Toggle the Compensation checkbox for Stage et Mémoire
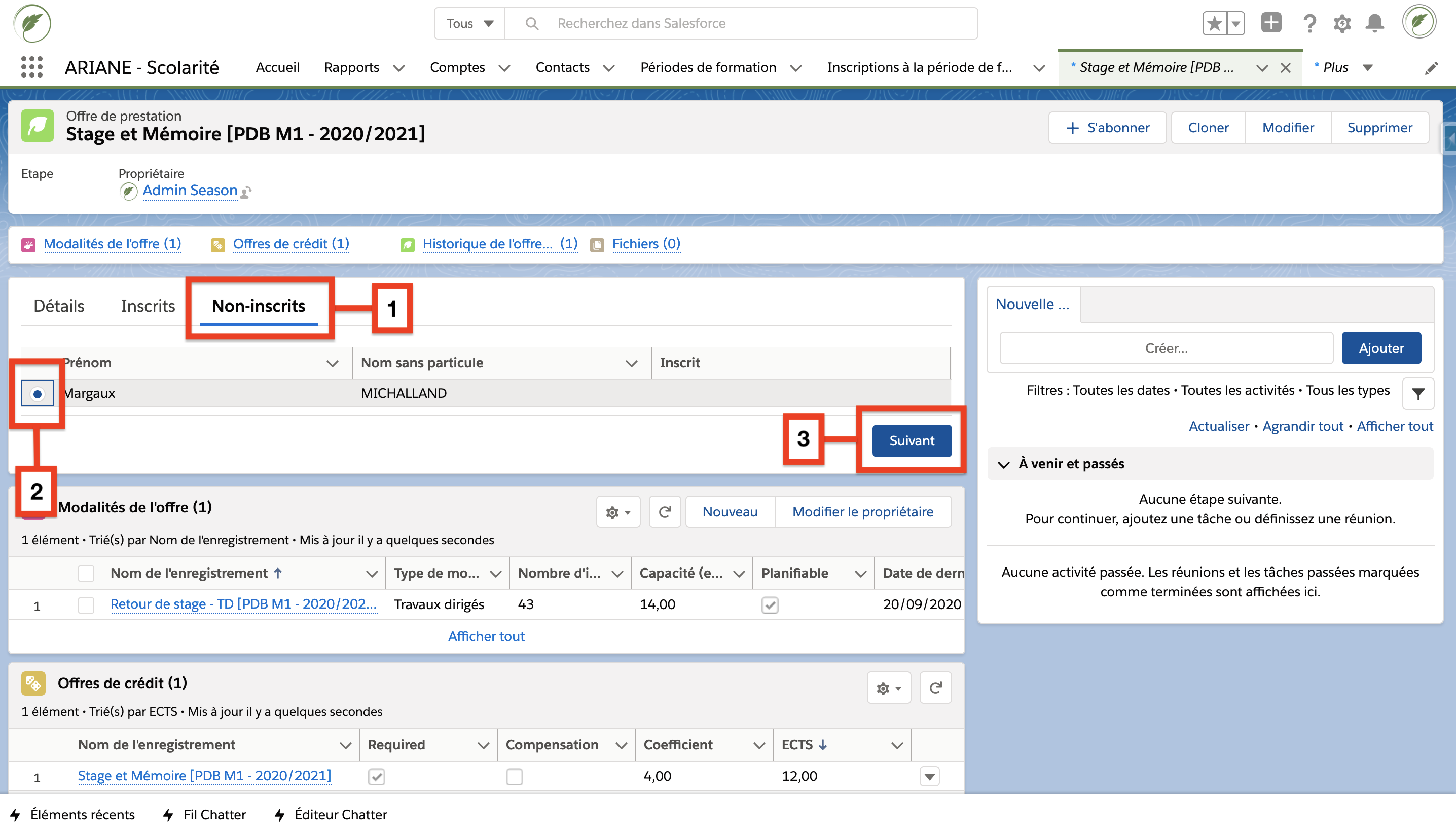 514,776
